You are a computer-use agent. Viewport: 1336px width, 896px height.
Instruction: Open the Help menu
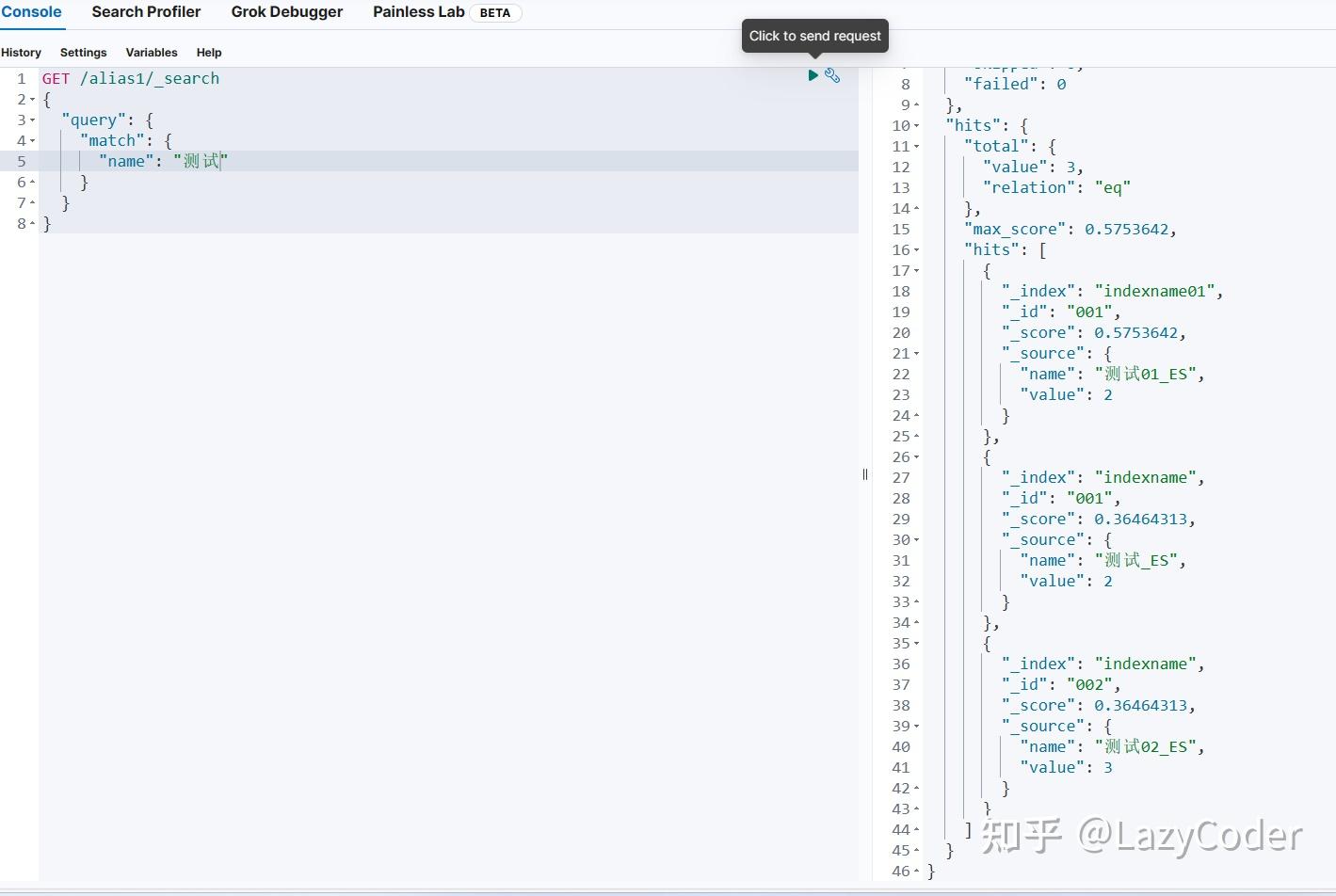(x=209, y=53)
